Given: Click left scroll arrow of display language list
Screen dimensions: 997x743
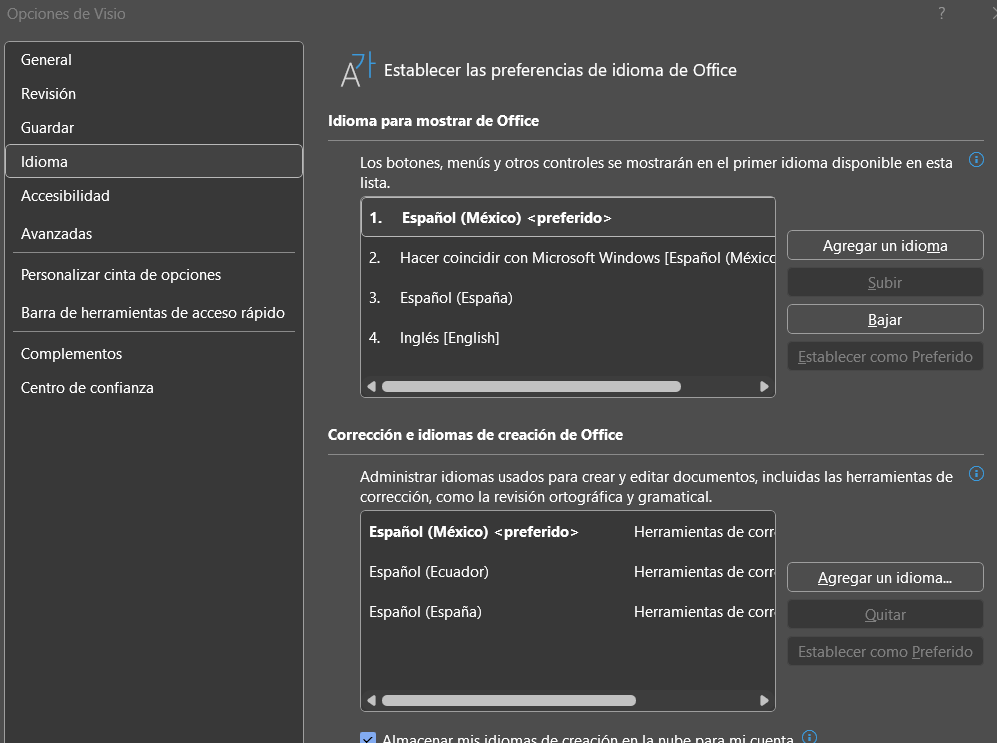Looking at the screenshot, I should (x=371, y=386).
